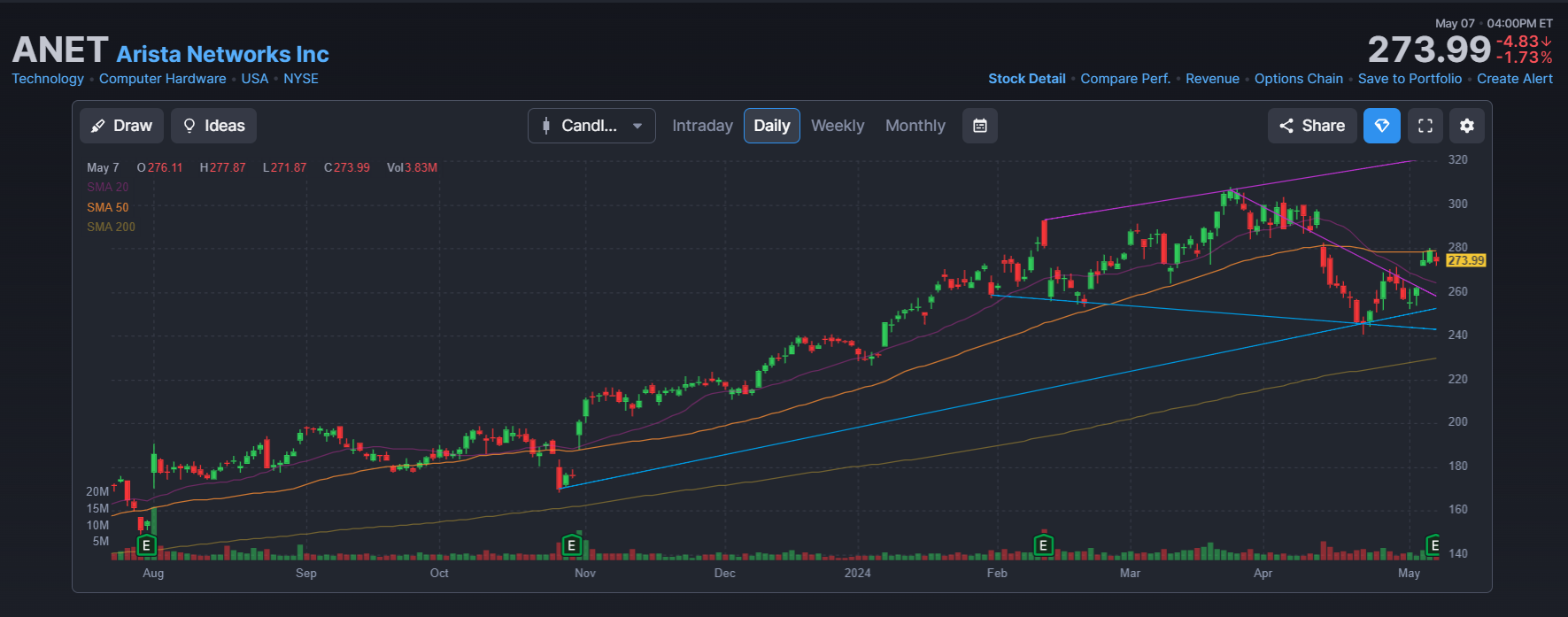Image resolution: width=1568 pixels, height=617 pixels.
Task: Select the Daily timeframe
Action: pos(772,126)
